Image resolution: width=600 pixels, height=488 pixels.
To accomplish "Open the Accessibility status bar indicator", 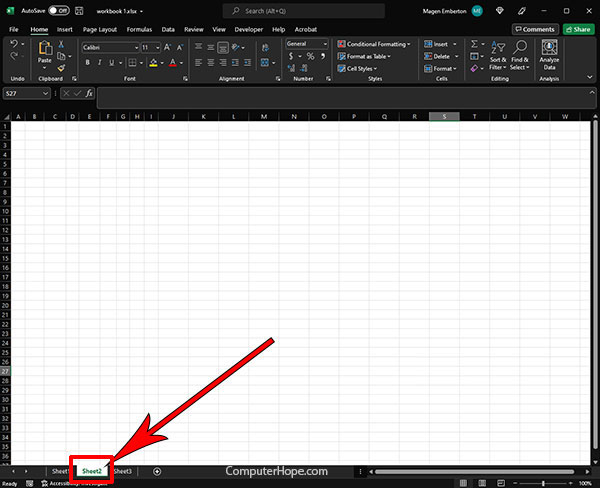I will coord(74,483).
